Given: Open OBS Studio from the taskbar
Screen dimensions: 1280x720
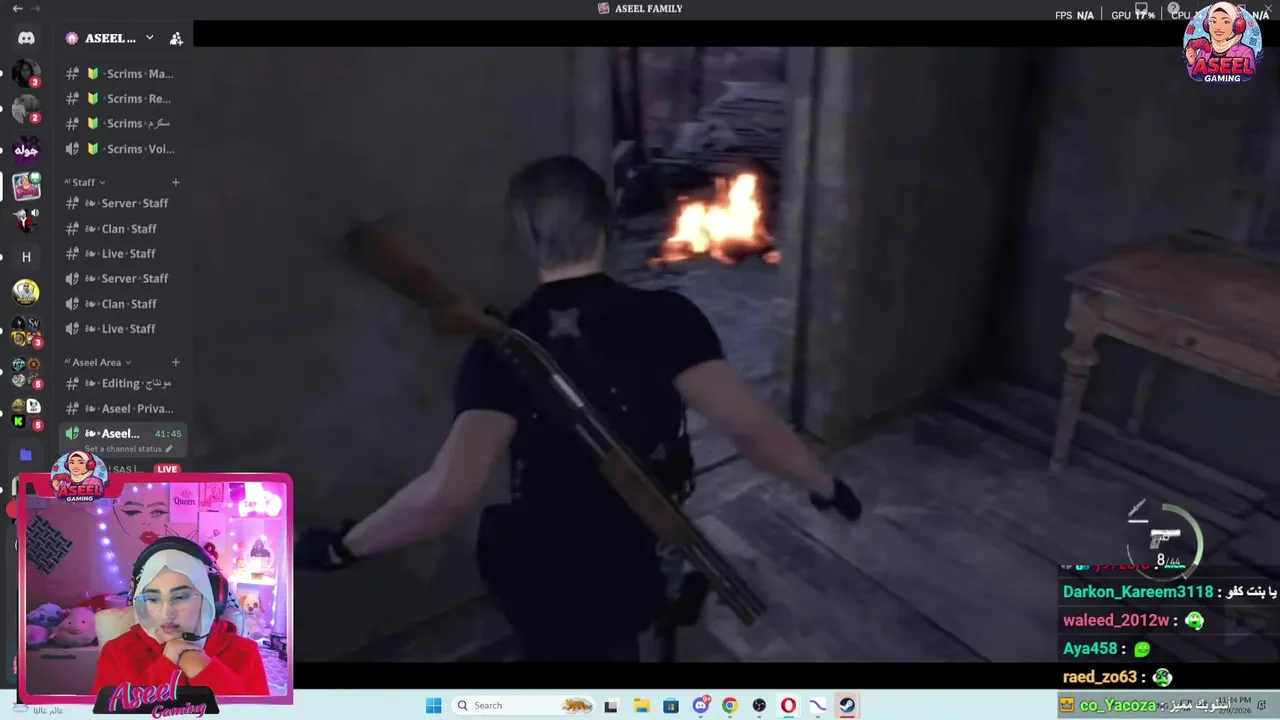Looking at the screenshot, I should [759, 705].
